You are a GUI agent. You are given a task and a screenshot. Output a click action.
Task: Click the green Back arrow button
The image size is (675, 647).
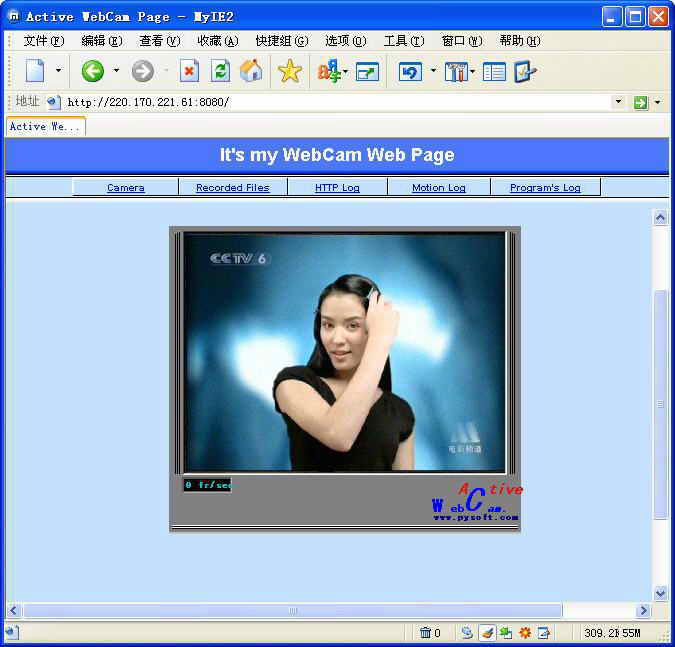coord(93,71)
